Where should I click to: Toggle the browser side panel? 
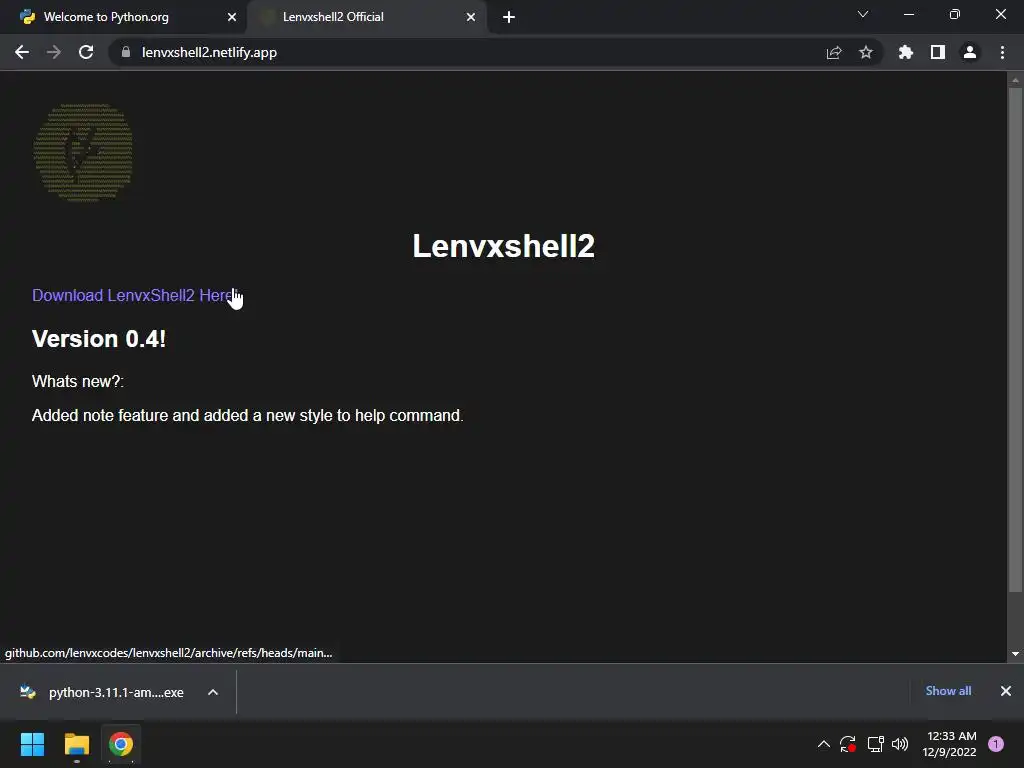click(x=938, y=52)
